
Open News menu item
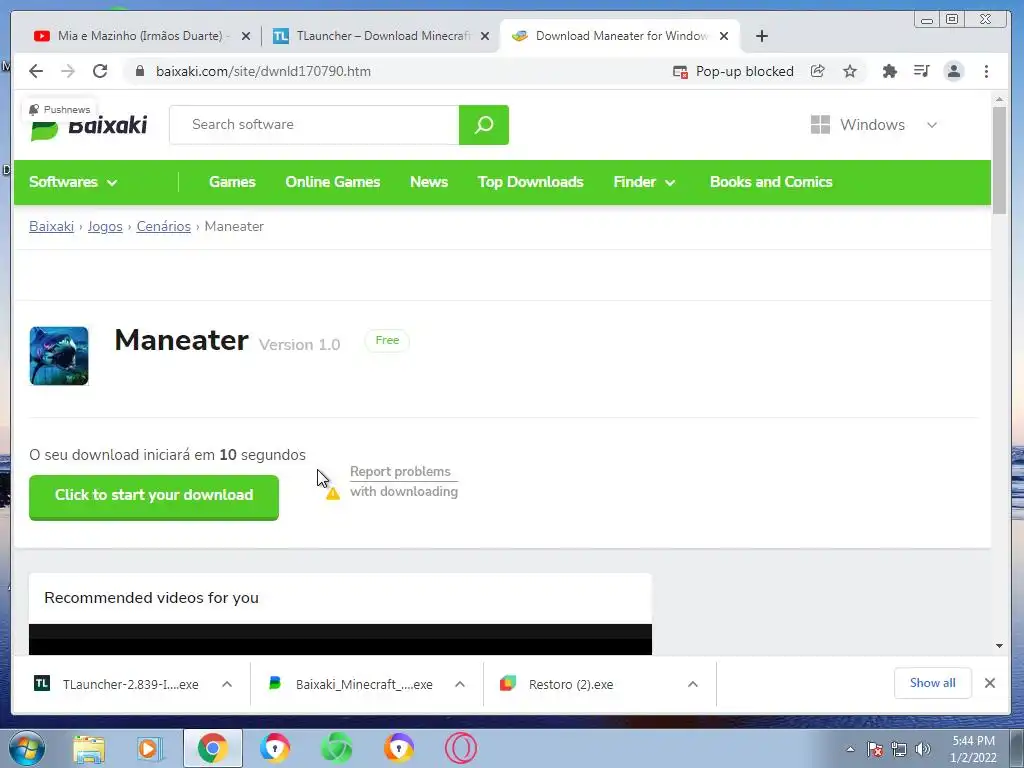[x=429, y=182]
